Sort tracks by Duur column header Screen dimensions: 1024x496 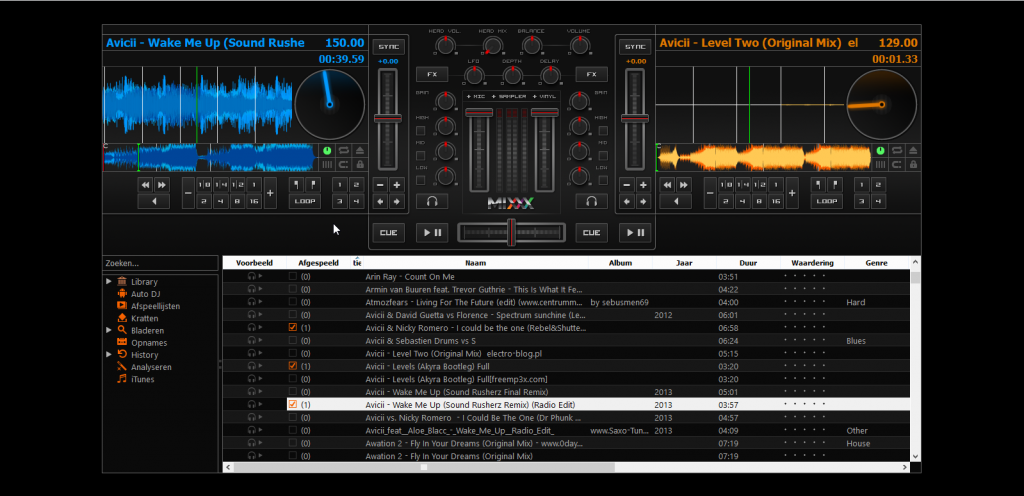pyautogui.click(x=748, y=263)
